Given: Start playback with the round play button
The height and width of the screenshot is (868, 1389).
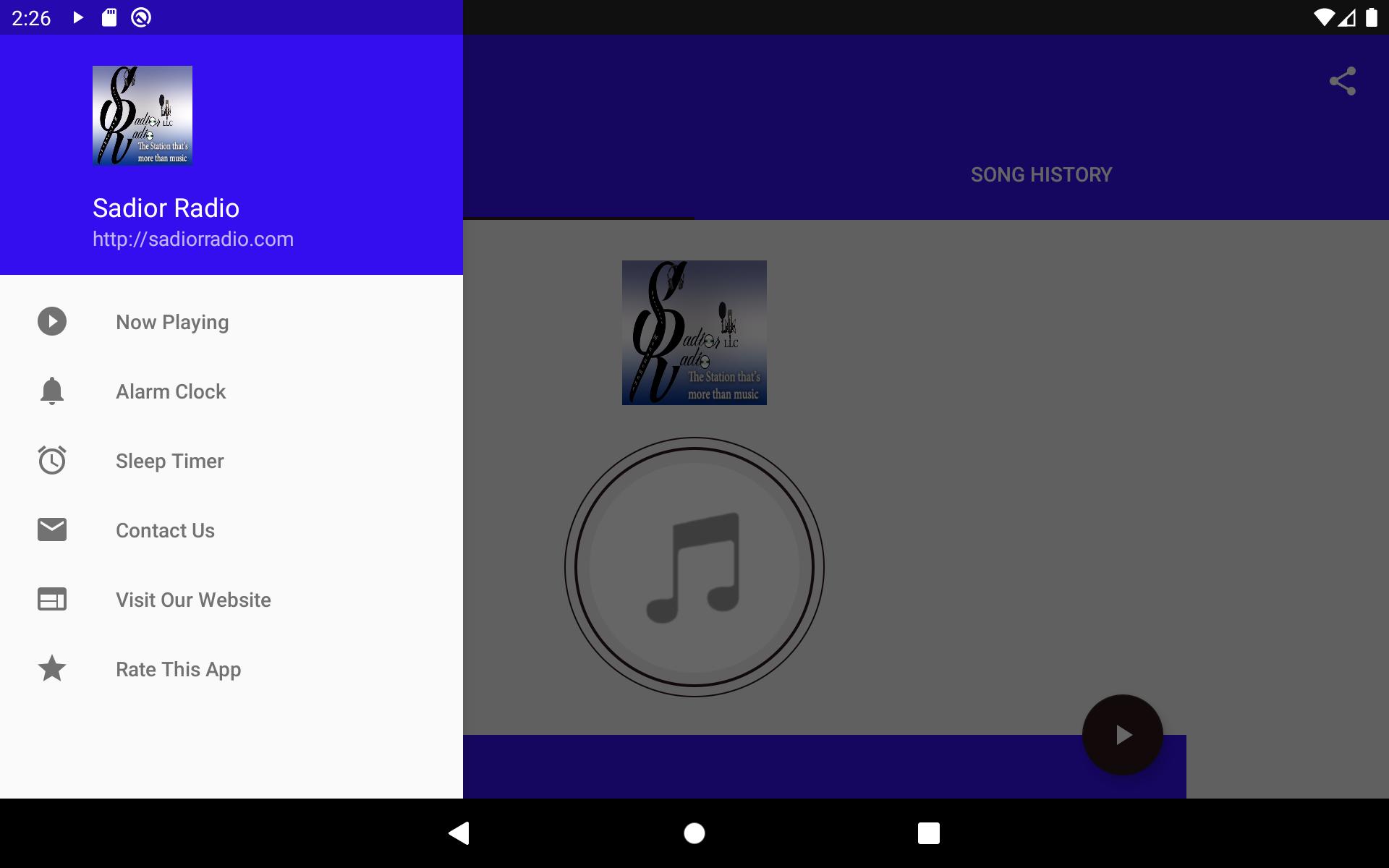Looking at the screenshot, I should pos(1123,735).
